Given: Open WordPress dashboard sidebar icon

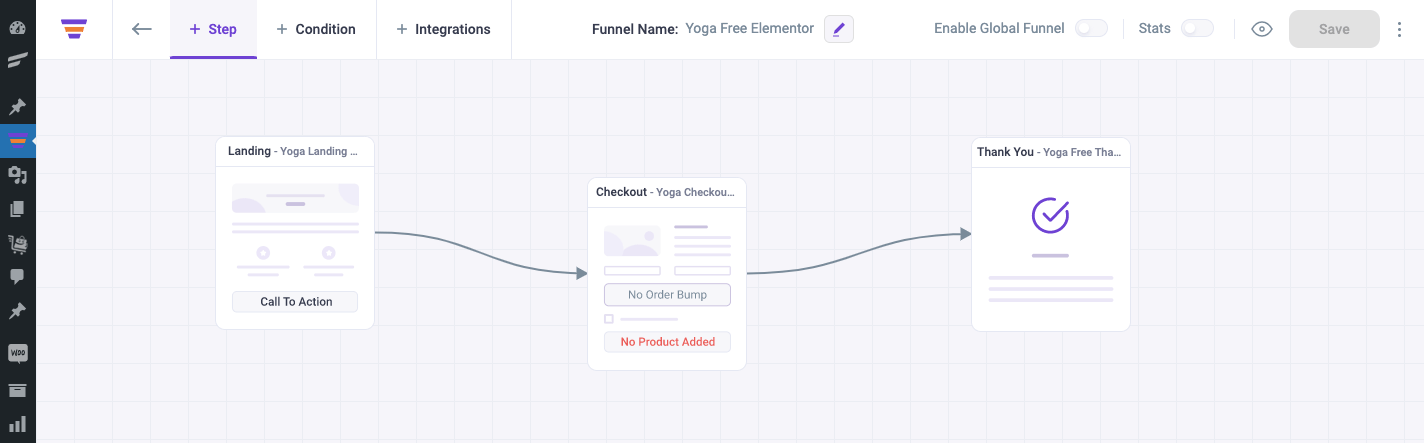Looking at the screenshot, I should click(17, 27).
